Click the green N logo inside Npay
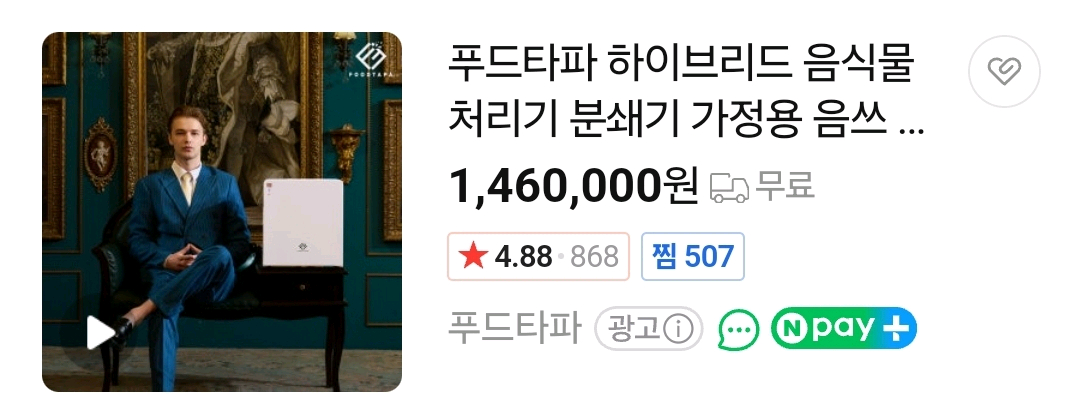Screen dimensions: 1080x416 click(x=790, y=329)
